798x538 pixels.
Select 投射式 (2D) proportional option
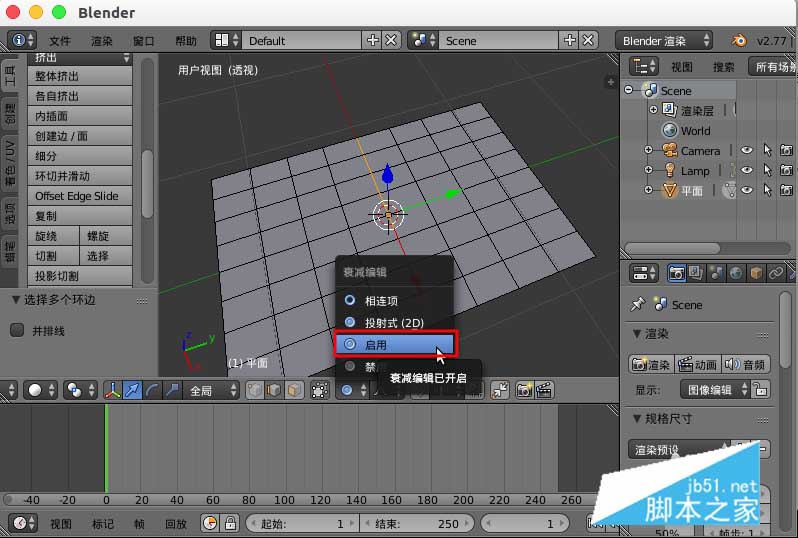click(x=394, y=323)
